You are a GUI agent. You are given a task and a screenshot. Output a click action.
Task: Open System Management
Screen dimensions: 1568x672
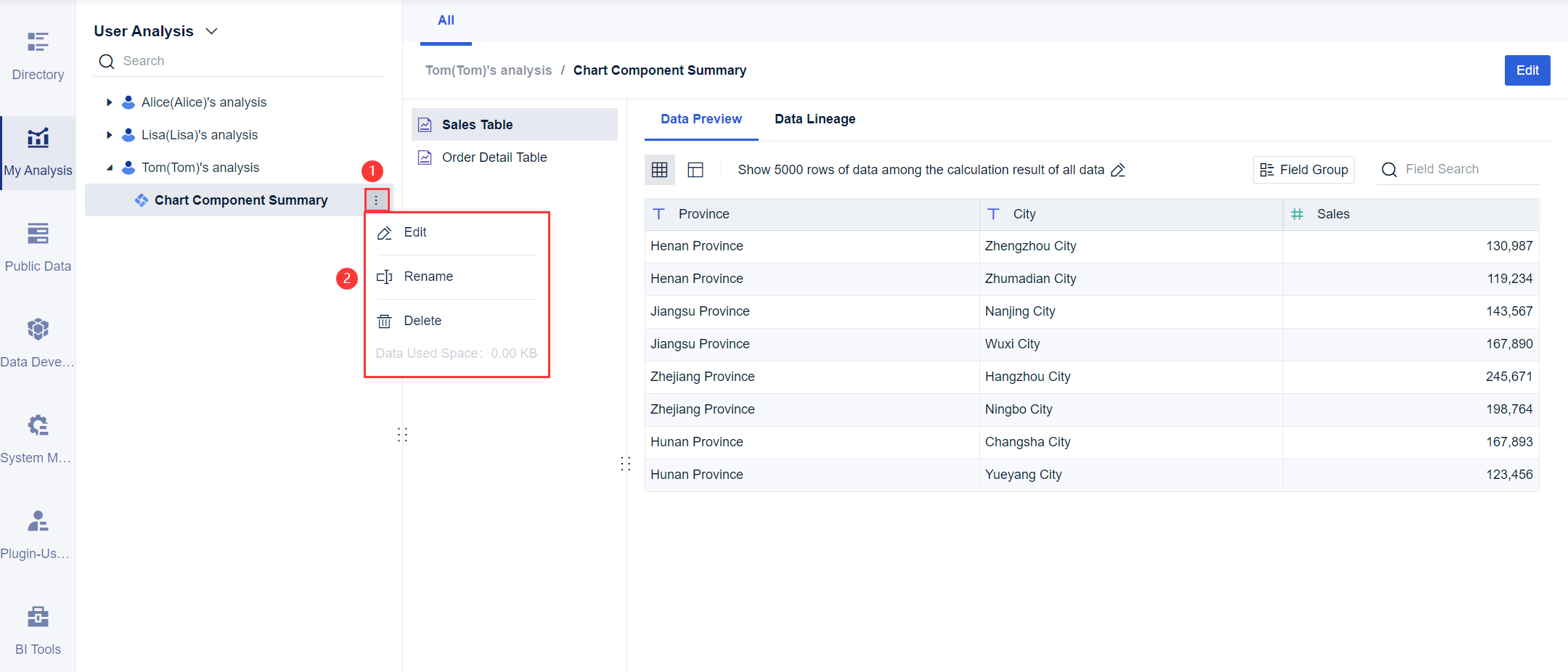tap(38, 435)
